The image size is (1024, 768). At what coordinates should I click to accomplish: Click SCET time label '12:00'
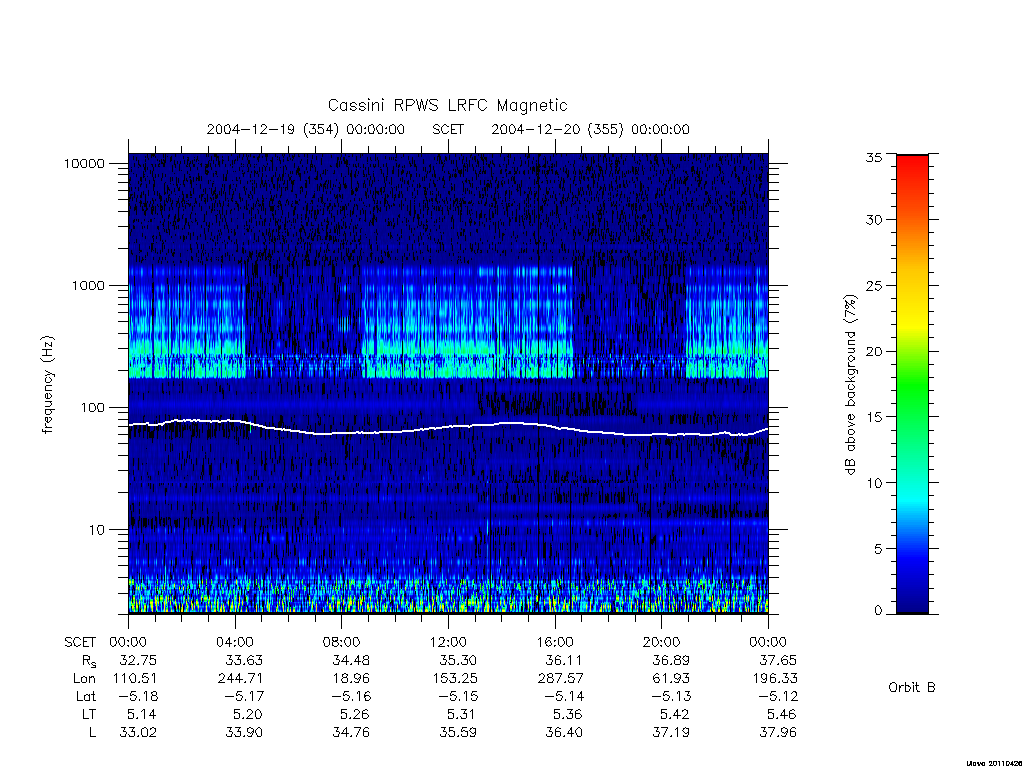click(x=448, y=642)
